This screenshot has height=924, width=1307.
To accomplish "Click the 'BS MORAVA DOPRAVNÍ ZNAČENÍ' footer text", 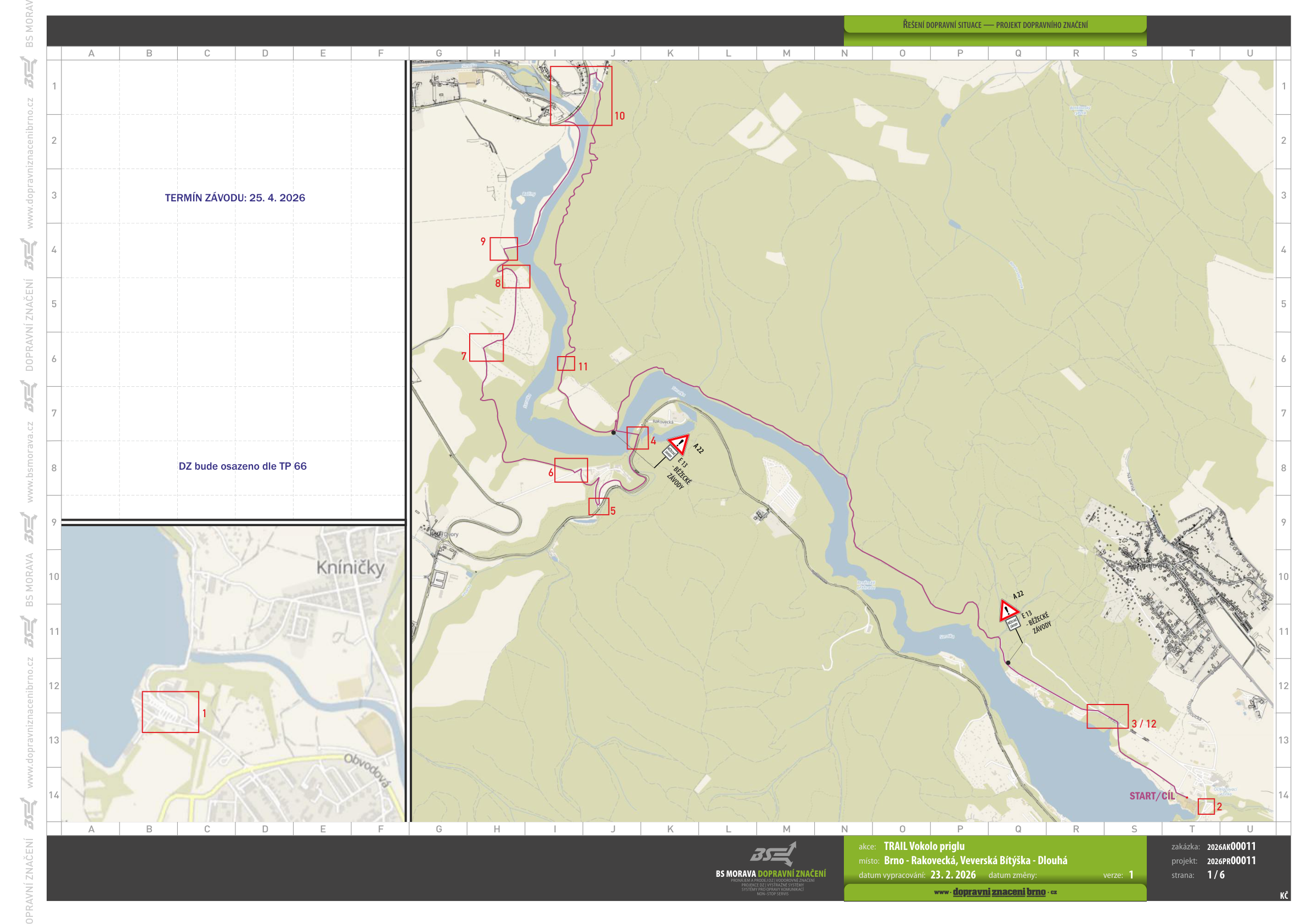I will tap(771, 874).
